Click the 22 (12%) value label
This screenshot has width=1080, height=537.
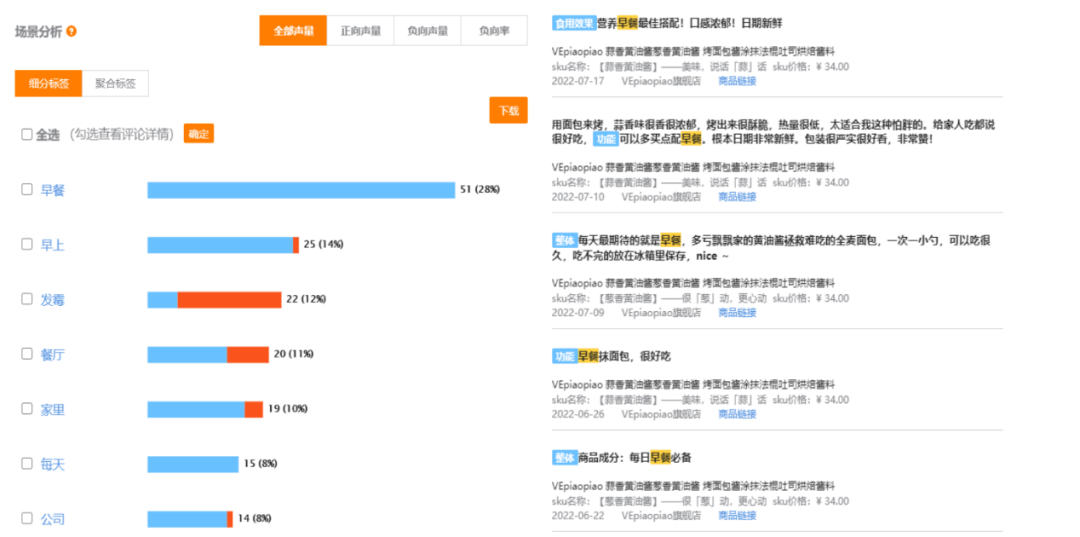click(306, 299)
